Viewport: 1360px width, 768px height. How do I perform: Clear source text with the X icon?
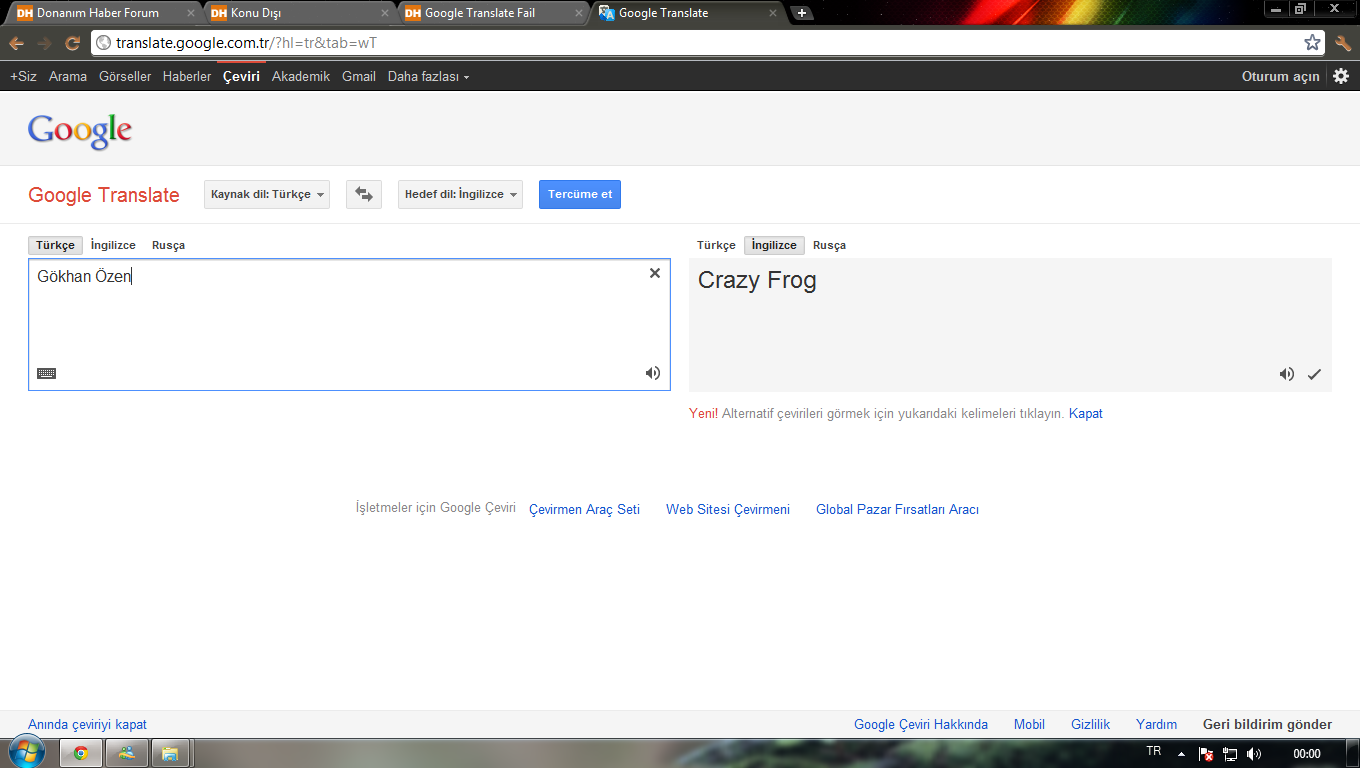click(655, 273)
